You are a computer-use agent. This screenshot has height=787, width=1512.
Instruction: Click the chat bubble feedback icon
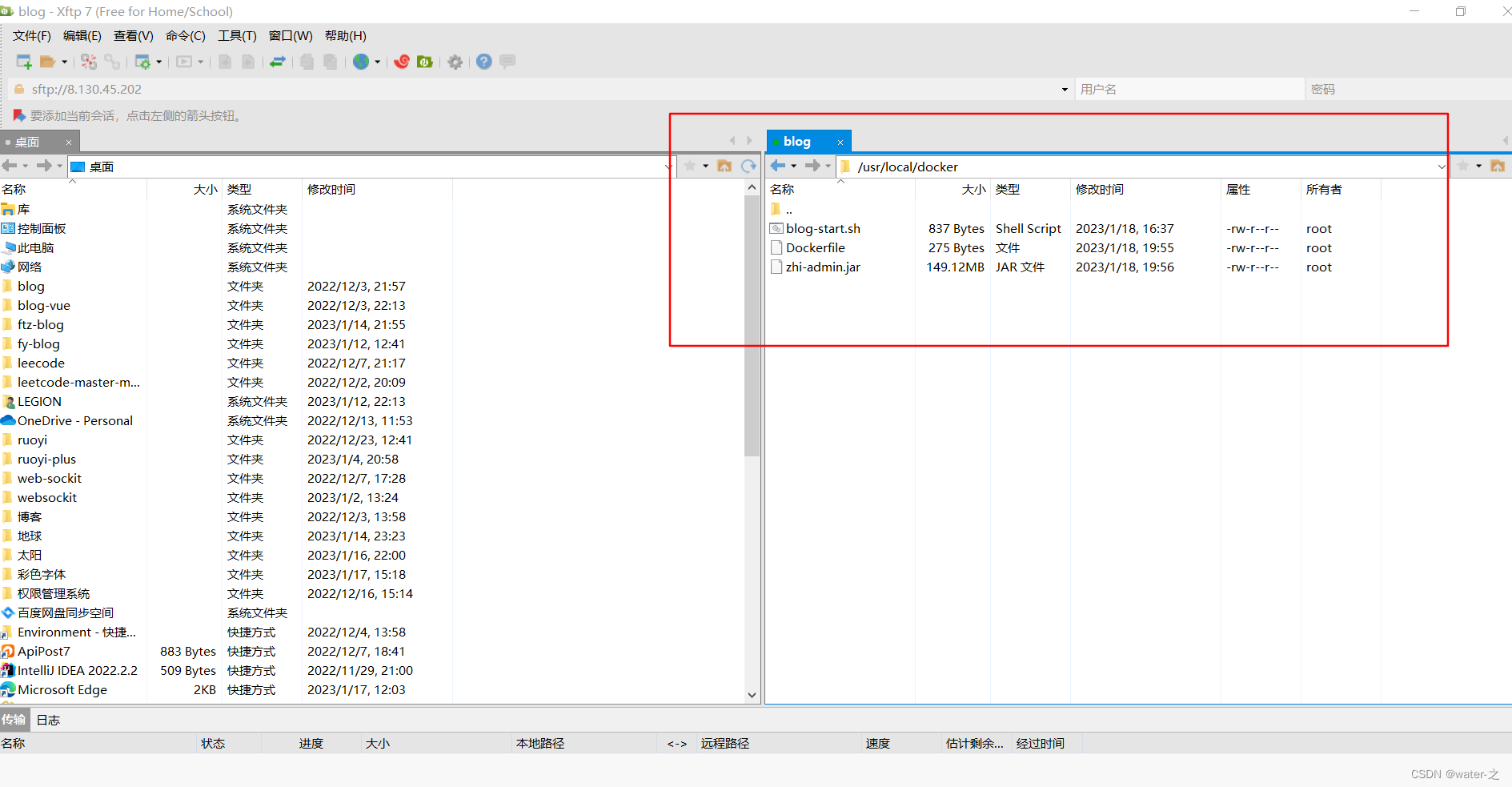click(507, 62)
